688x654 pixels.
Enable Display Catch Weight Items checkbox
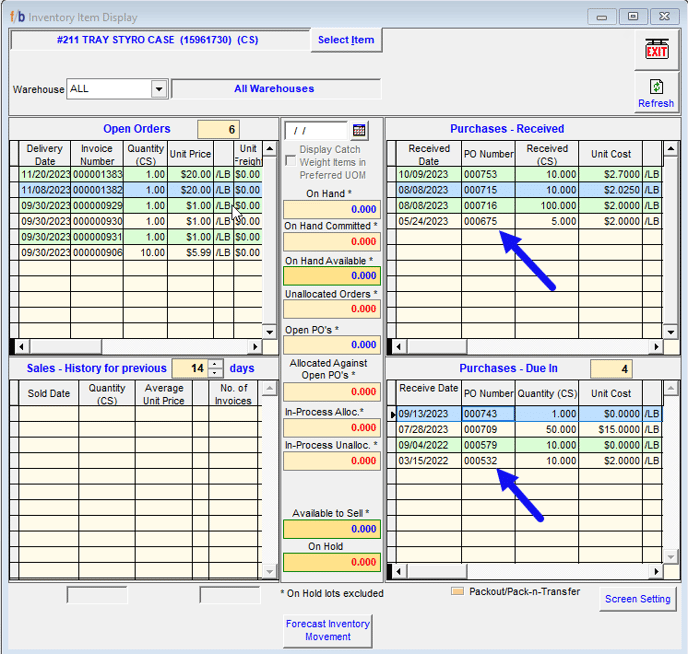[x=290, y=161]
